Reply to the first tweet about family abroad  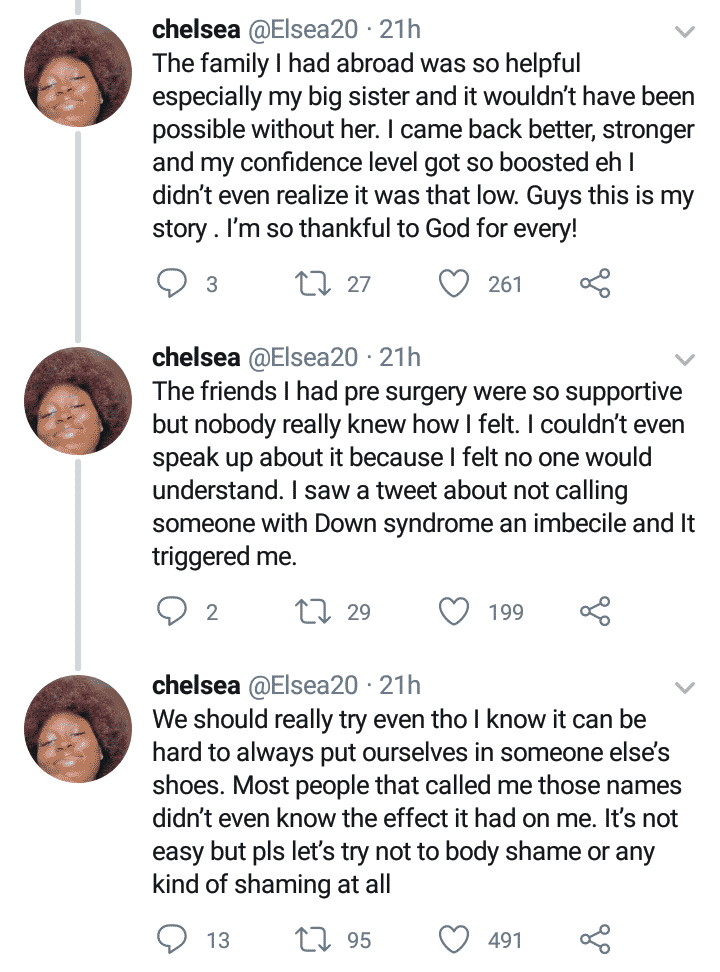tap(168, 284)
